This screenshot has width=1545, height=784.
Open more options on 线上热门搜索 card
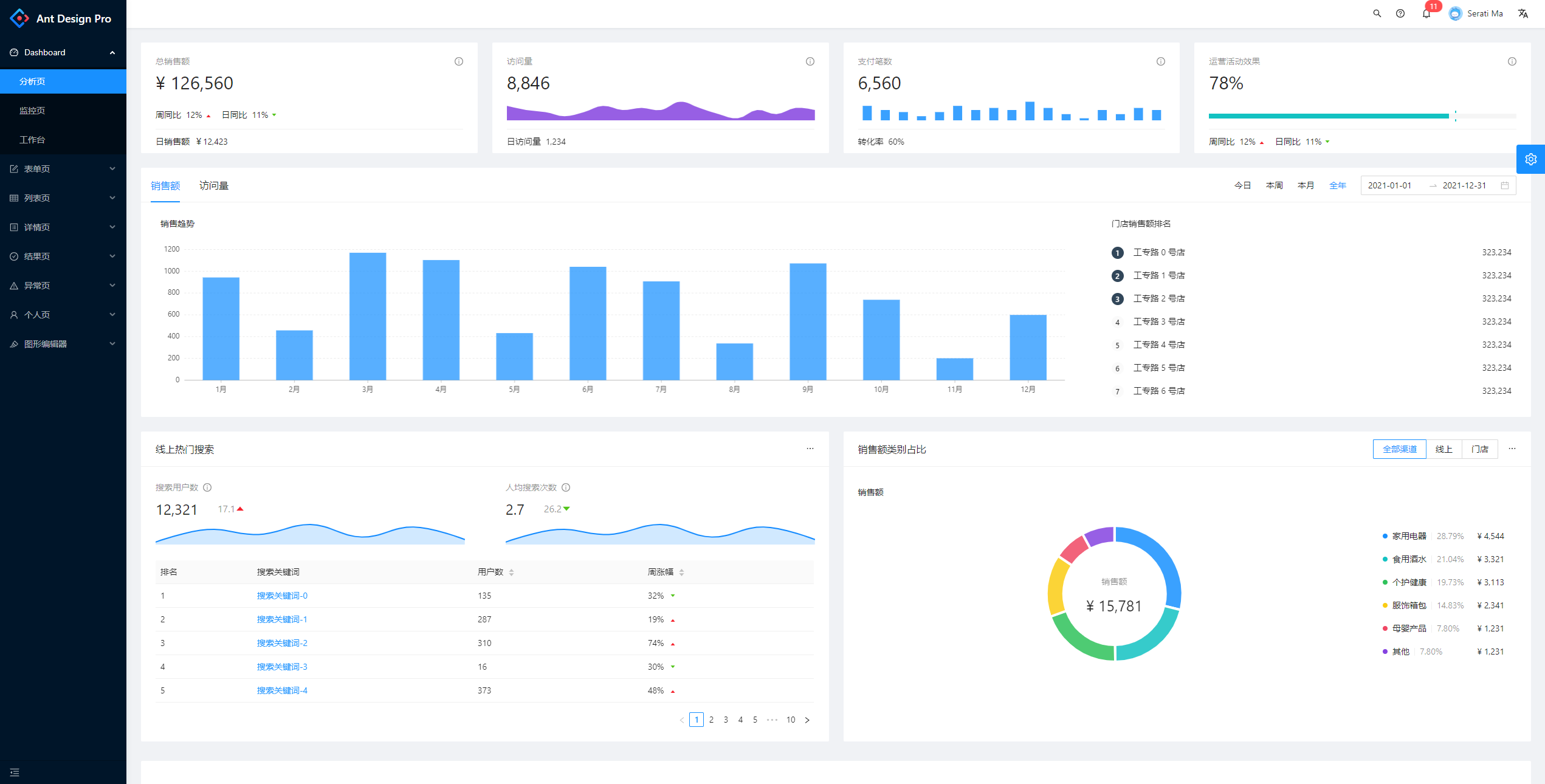810,449
